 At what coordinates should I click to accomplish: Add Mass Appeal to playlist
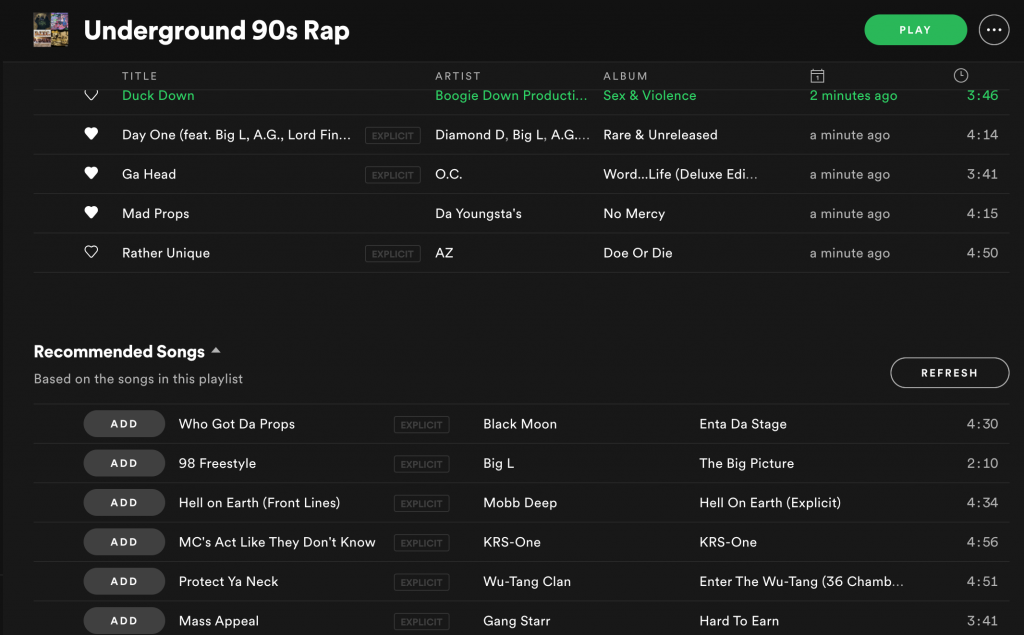click(x=124, y=621)
